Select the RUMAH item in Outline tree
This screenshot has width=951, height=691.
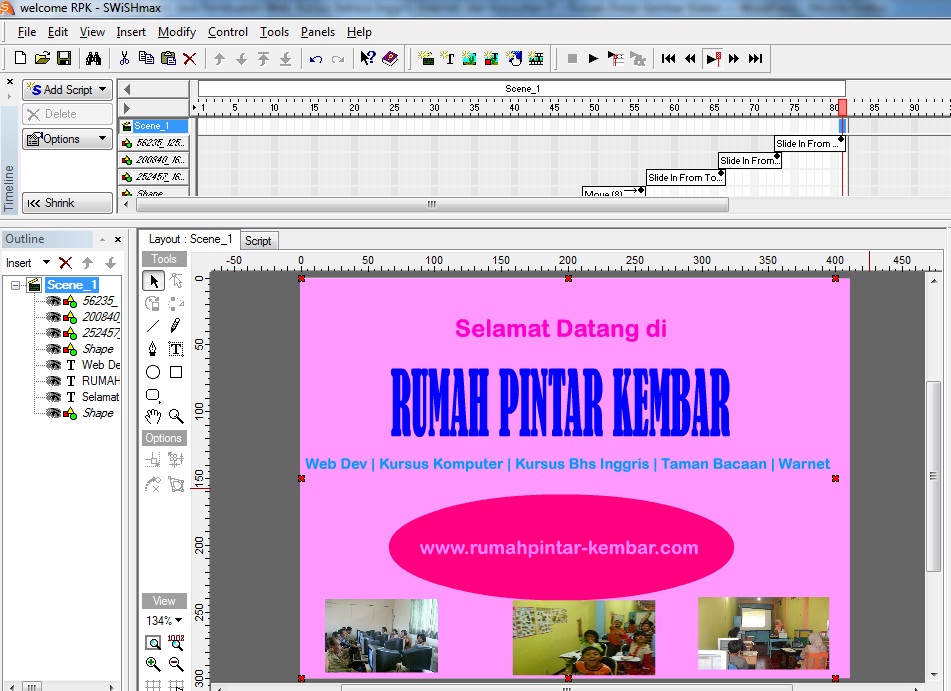click(101, 380)
